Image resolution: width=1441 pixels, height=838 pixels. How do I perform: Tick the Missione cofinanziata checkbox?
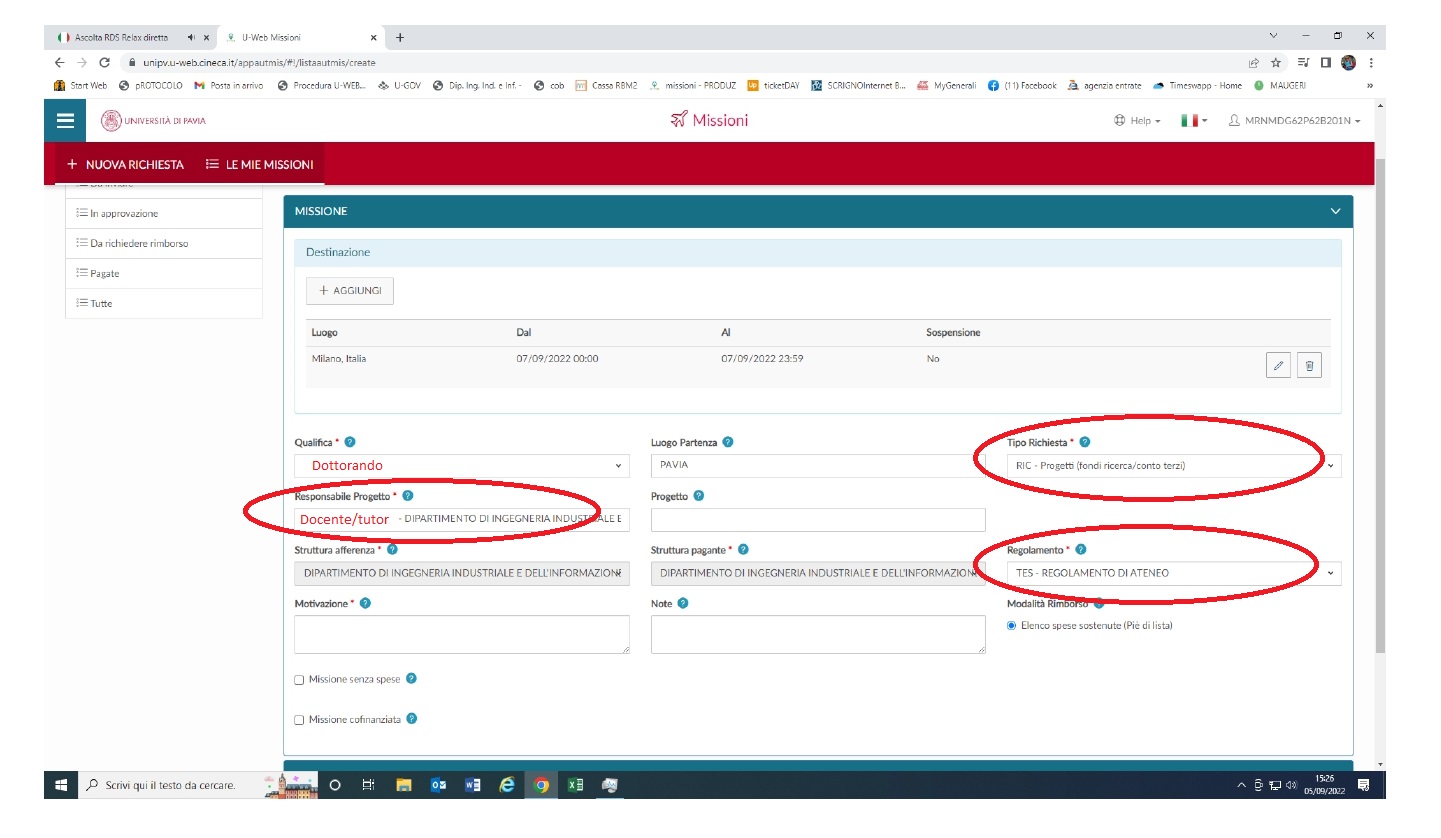tap(299, 720)
